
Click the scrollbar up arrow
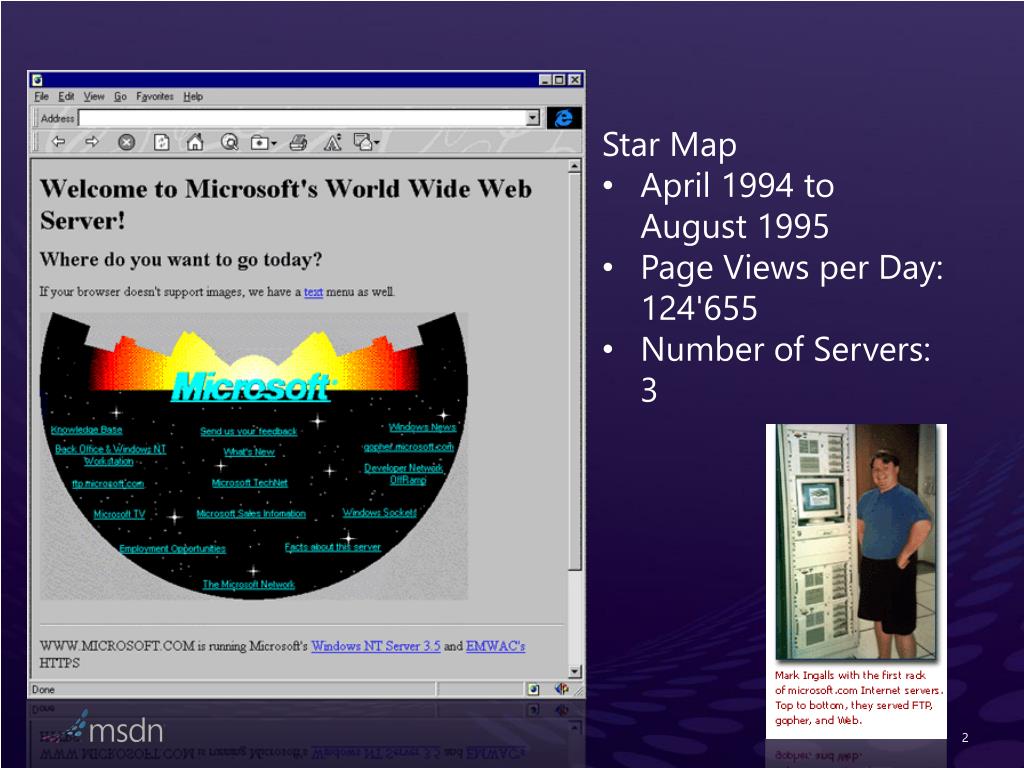575,166
